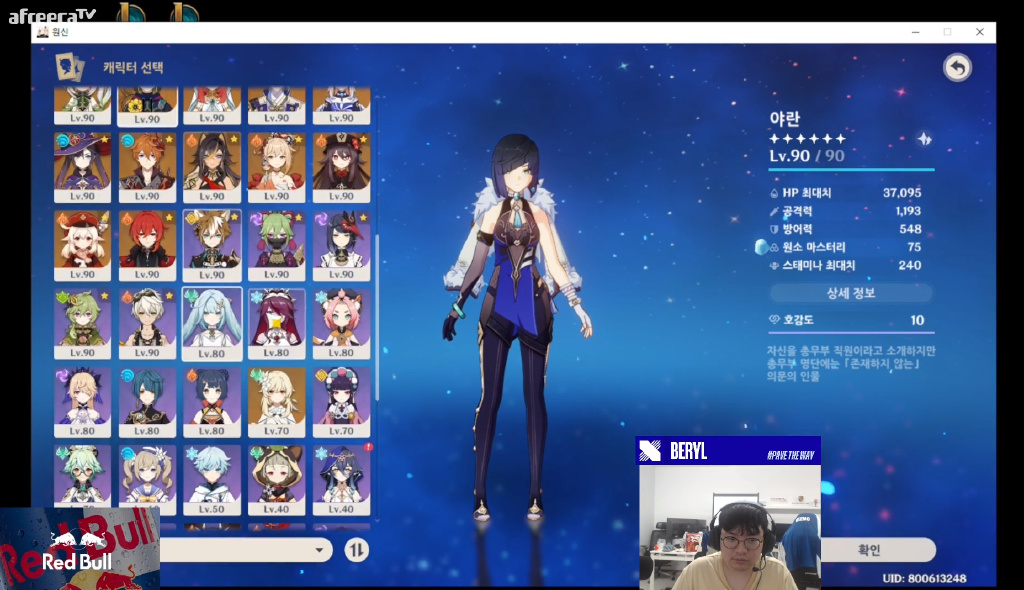
Task: Click the afreecaTV logo
Action: [52, 14]
